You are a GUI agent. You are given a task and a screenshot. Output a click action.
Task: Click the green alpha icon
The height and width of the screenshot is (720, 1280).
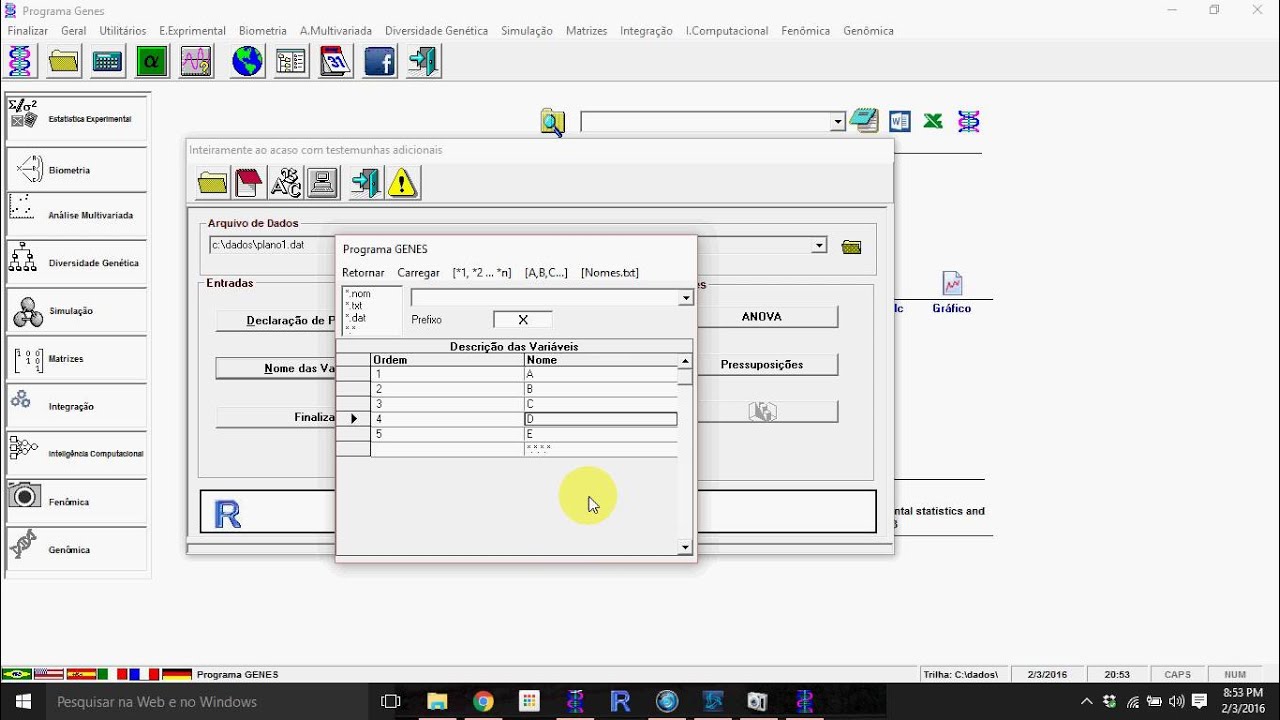[x=152, y=62]
